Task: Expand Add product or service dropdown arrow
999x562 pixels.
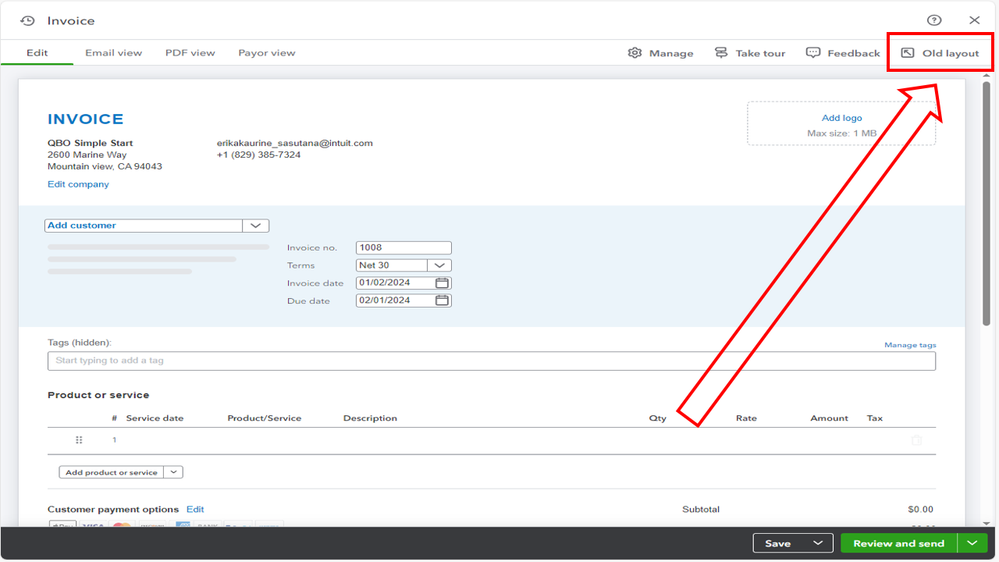Action: pyautogui.click(x=173, y=472)
